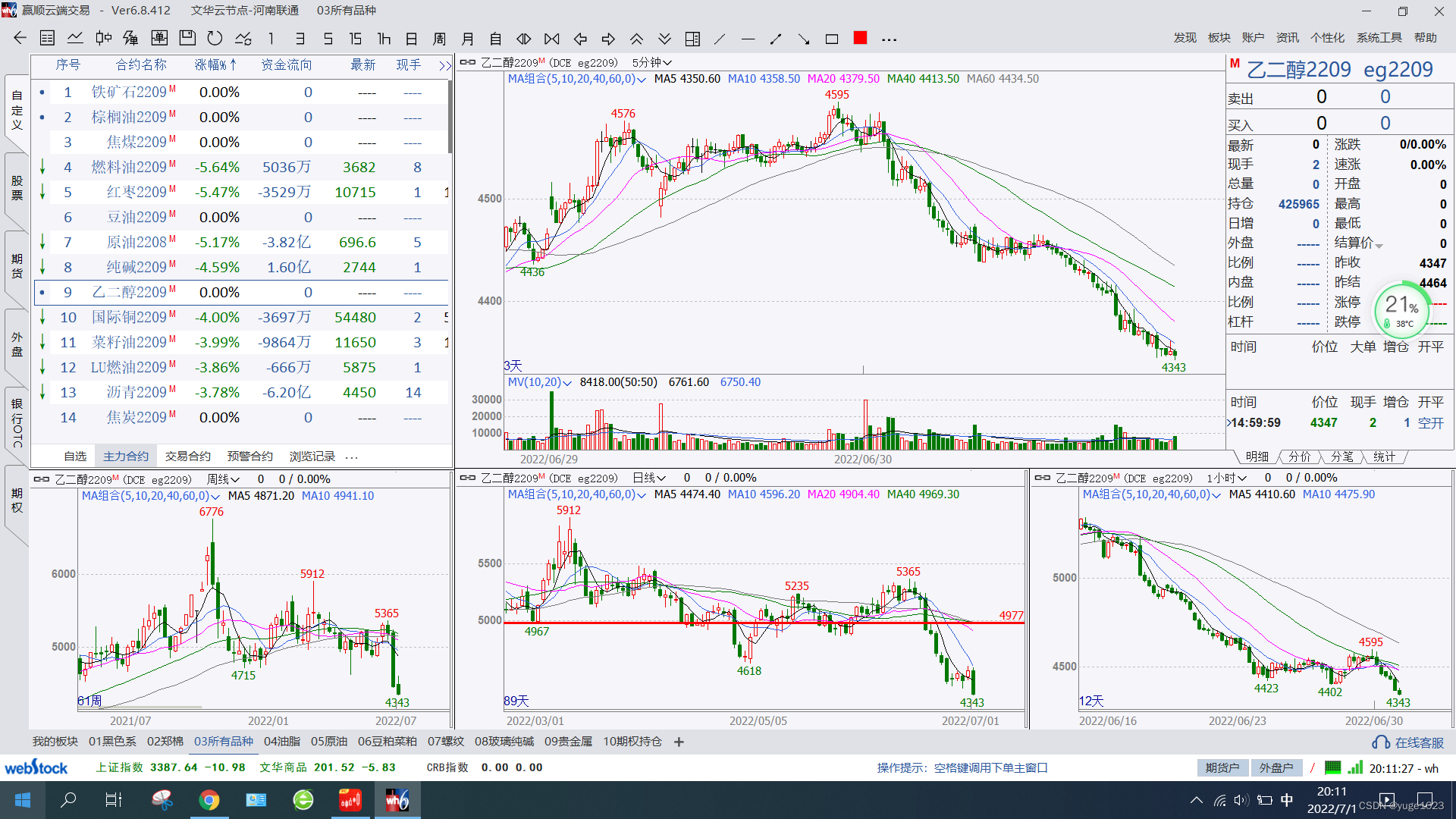Open the 账户 menu
Screen dimensions: 1456x819
1253,38
